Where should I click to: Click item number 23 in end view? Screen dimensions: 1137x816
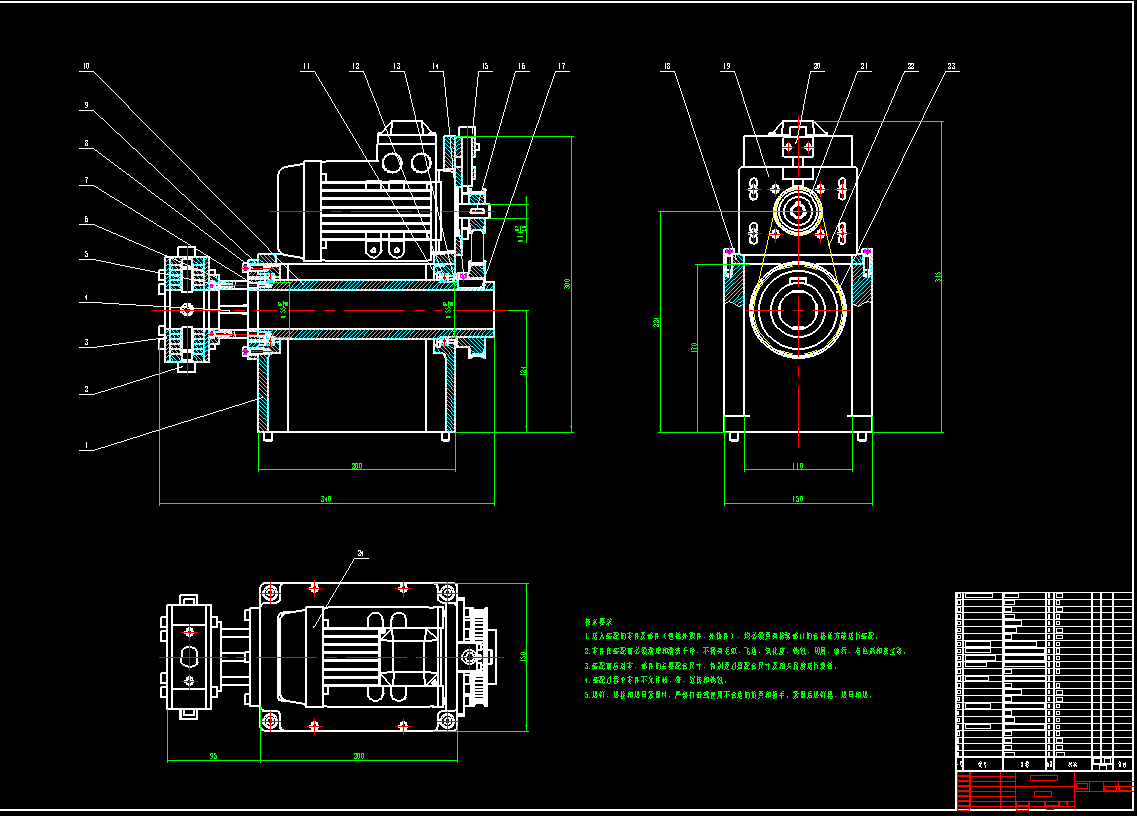(952, 66)
